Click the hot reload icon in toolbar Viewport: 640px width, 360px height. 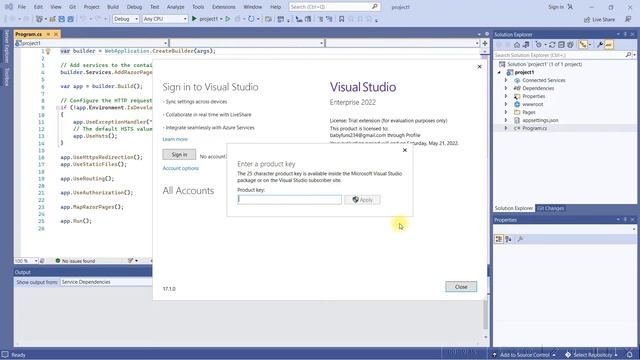click(x=238, y=19)
